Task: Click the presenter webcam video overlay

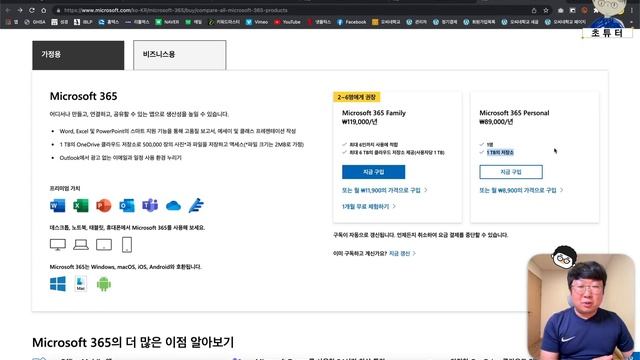Action: (x=581, y=306)
